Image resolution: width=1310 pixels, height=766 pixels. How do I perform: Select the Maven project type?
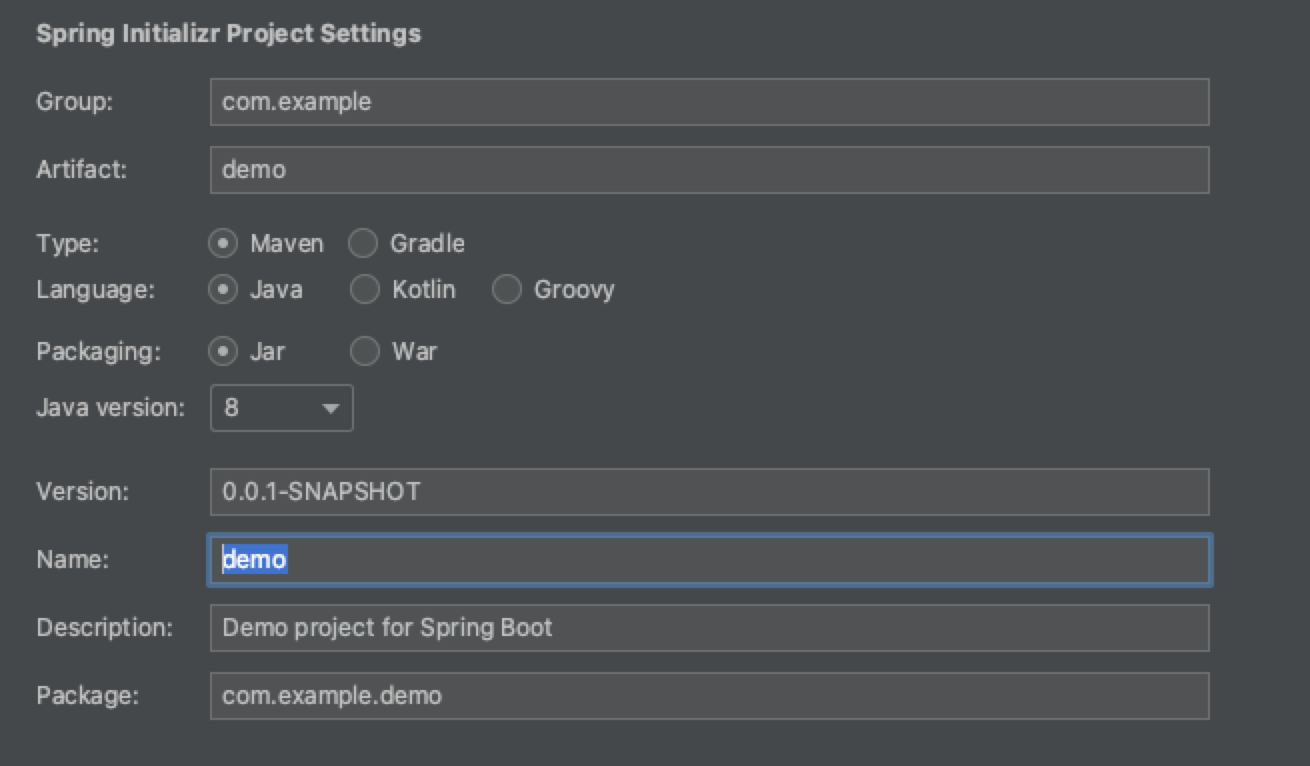coord(225,243)
